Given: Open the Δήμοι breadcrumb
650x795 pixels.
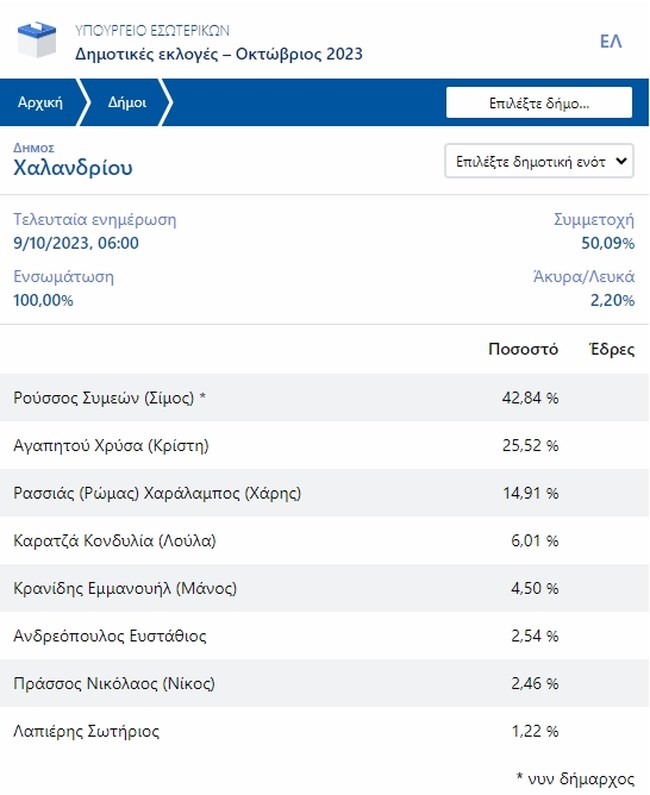Looking at the screenshot, I should 127,102.
